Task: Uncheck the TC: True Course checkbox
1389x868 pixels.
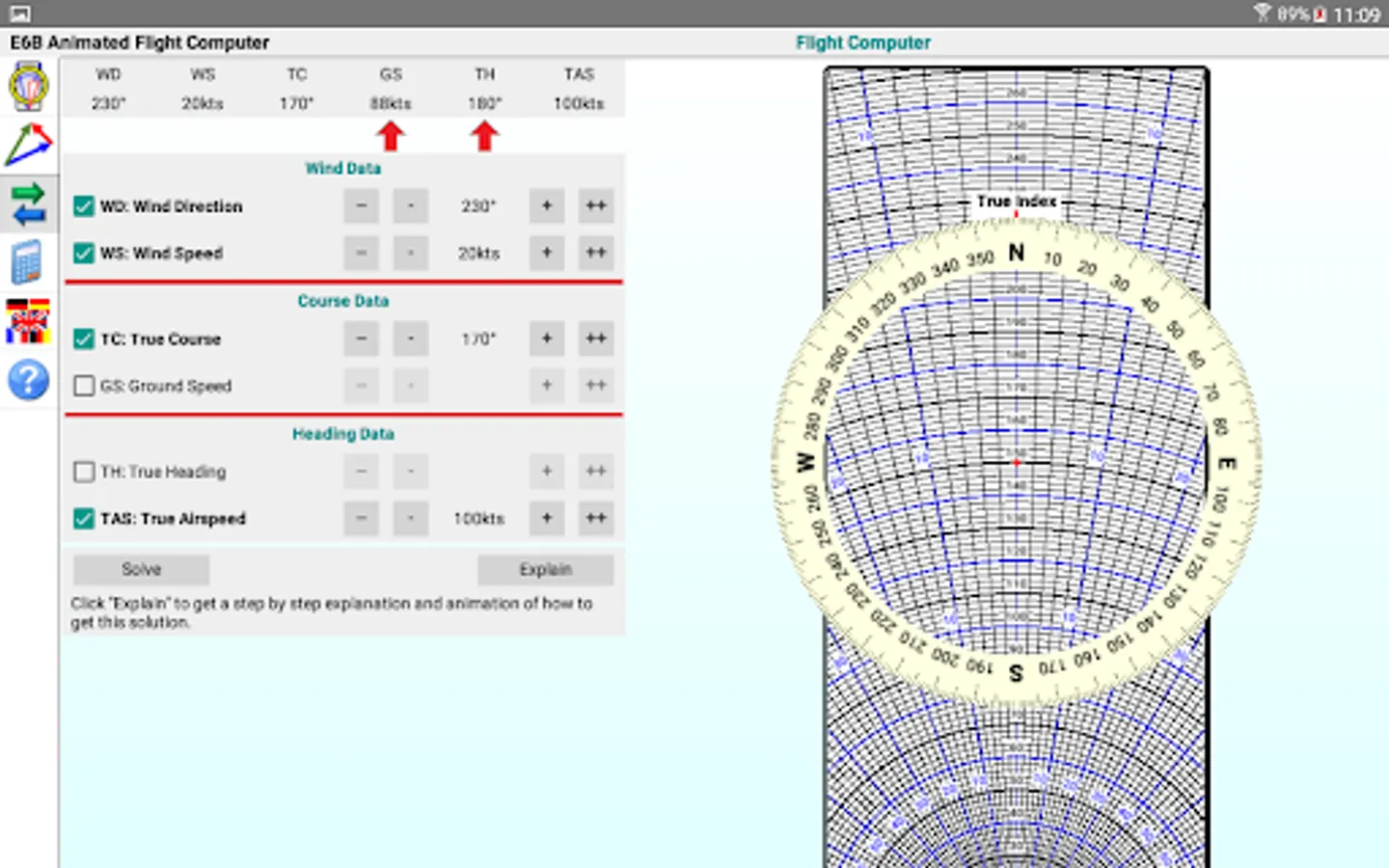Action: click(84, 339)
